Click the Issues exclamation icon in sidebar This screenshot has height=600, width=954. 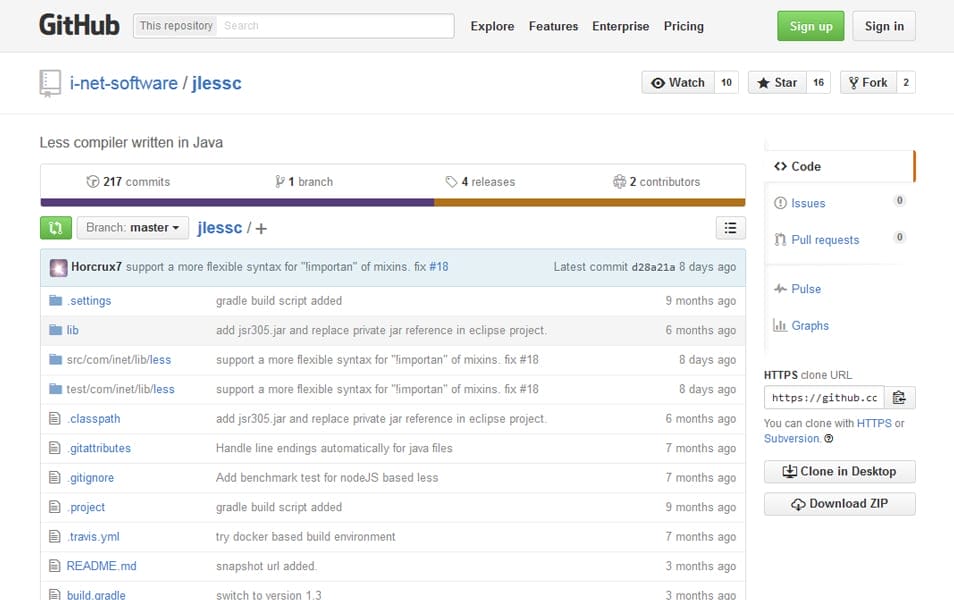(x=780, y=203)
